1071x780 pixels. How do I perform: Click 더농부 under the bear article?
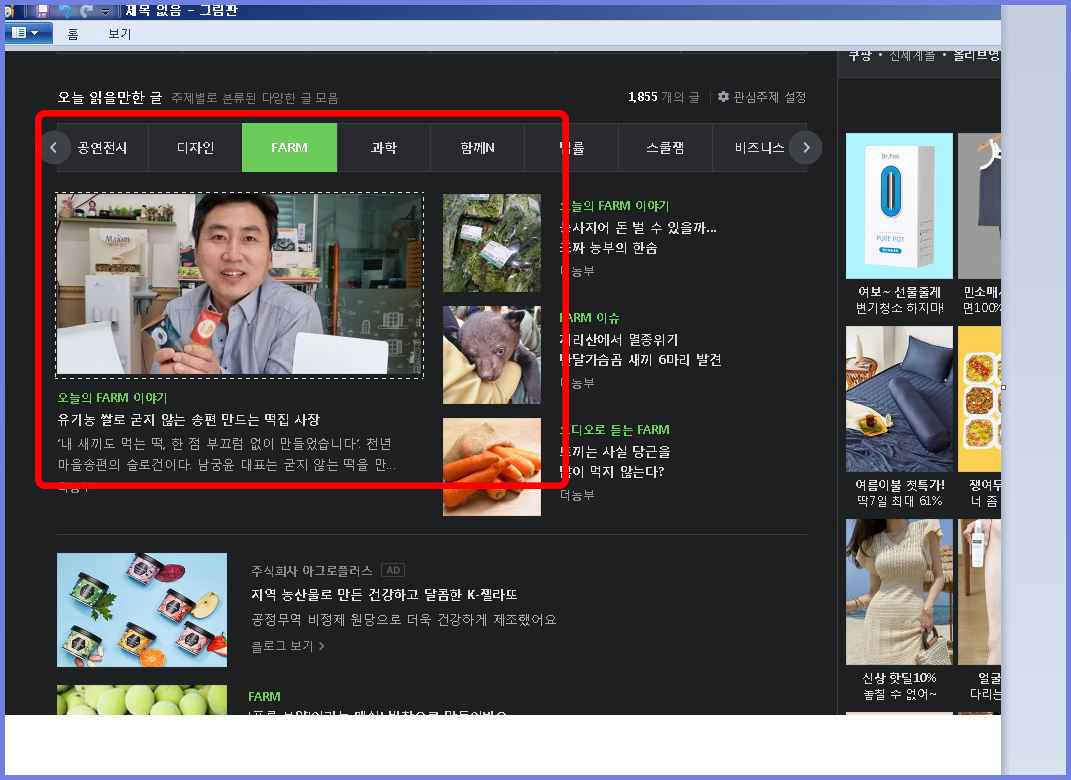[x=577, y=383]
